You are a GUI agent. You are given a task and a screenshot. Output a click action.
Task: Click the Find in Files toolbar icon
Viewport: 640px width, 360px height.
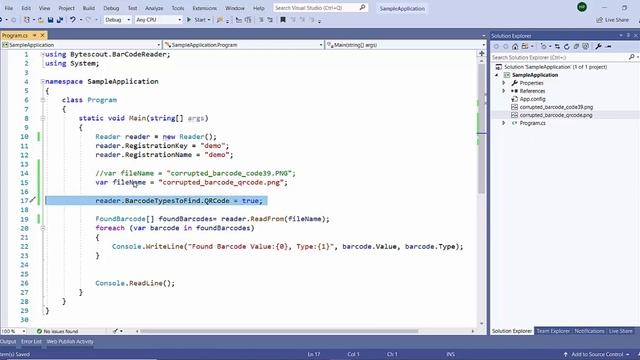pos(220,20)
